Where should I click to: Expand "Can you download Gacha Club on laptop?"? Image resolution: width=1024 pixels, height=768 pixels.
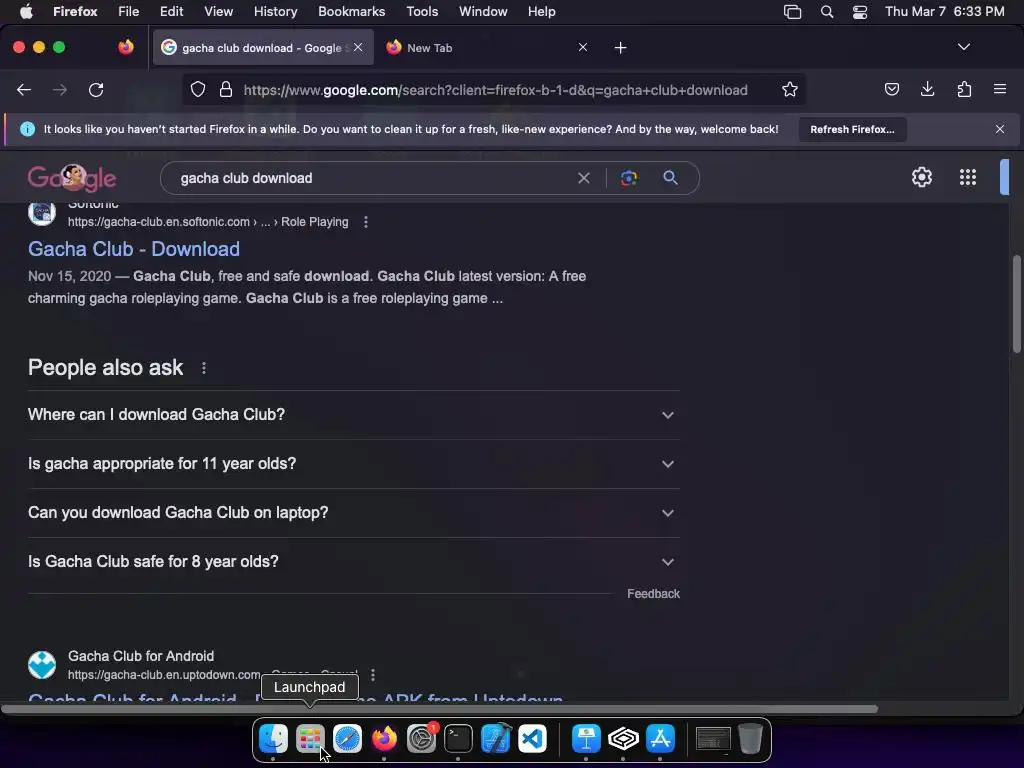(x=353, y=513)
